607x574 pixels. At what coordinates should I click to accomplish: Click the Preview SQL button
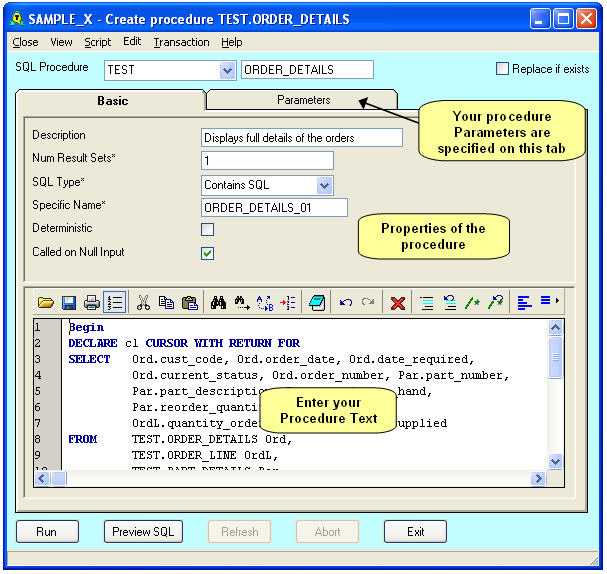point(143,531)
